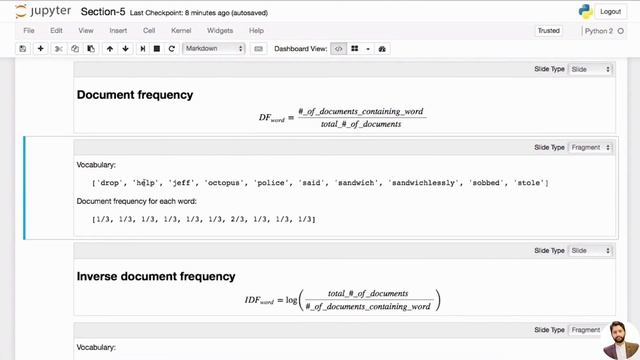The width and height of the screenshot is (640, 360).
Task: Open the Kernel menu
Action: point(181,31)
